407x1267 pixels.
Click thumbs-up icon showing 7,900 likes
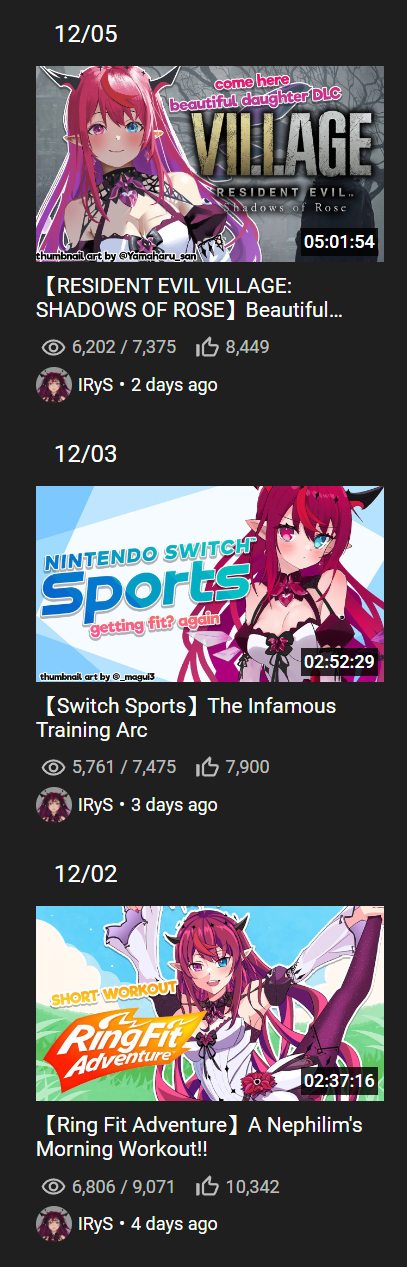coord(208,767)
